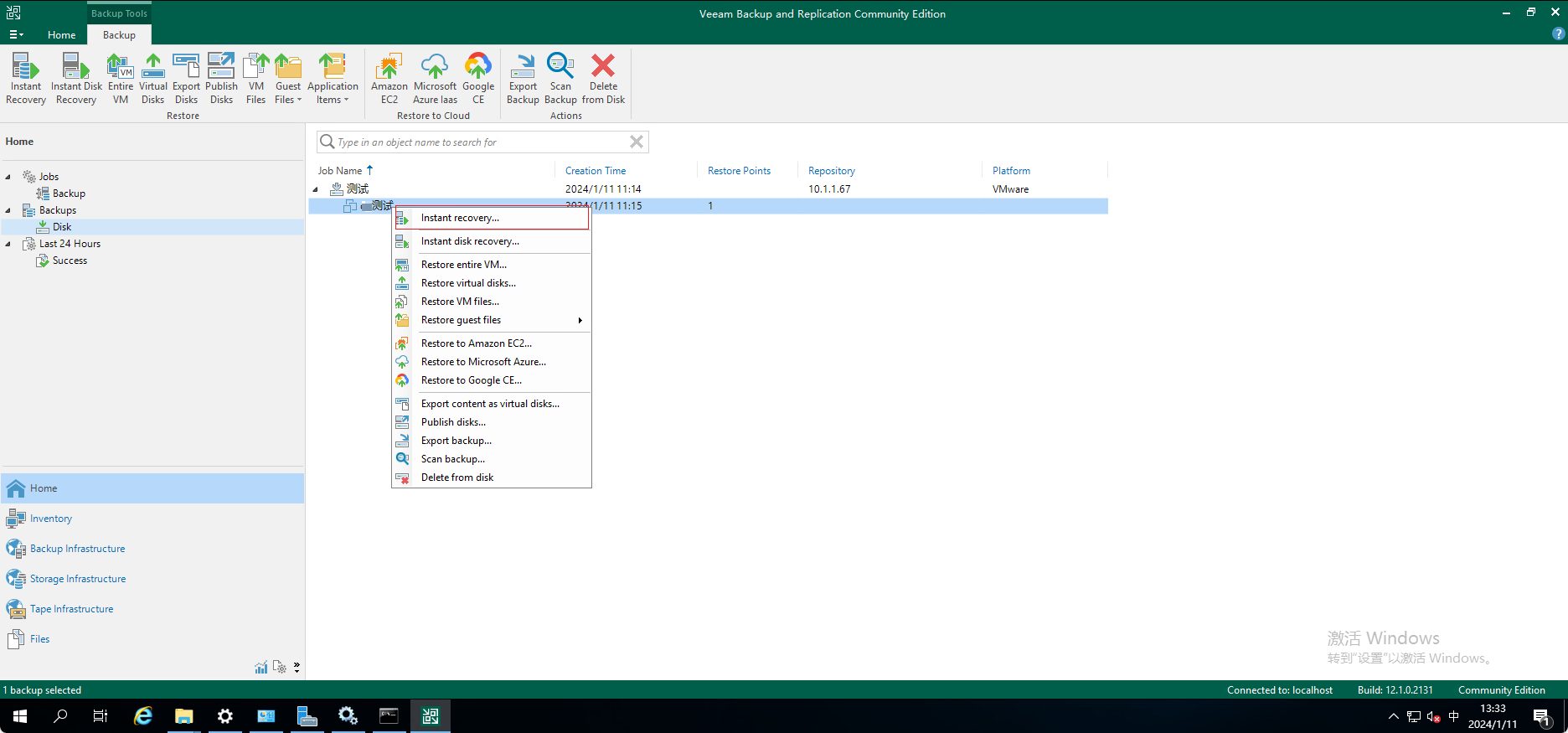Viewport: 1568px width, 733px height.
Task: Choose Scan backup... menu entry
Action: point(493,459)
